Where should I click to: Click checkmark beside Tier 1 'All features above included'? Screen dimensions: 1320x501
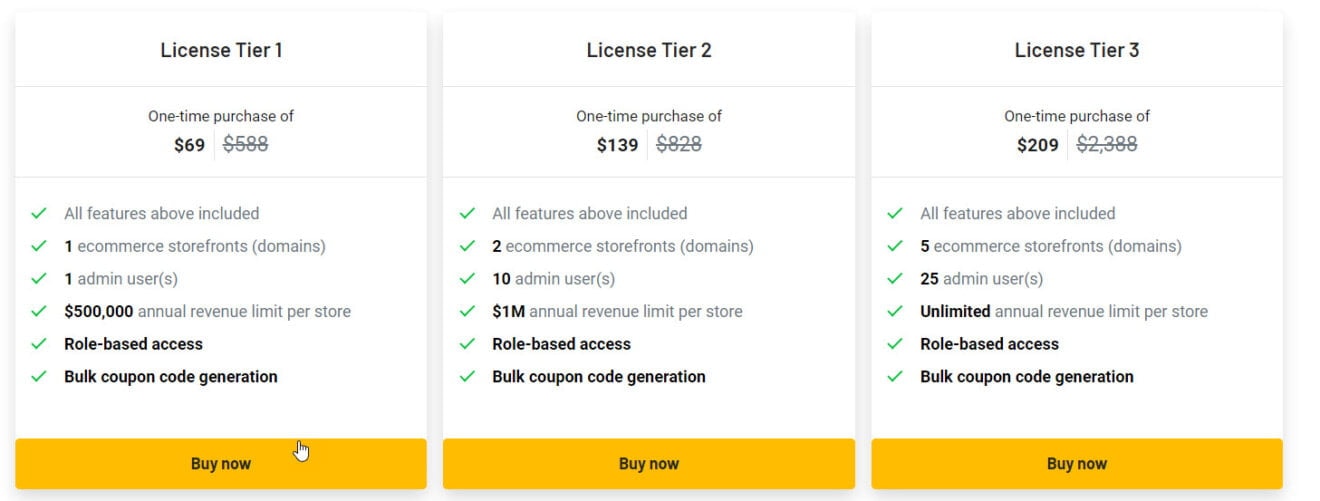(39, 213)
